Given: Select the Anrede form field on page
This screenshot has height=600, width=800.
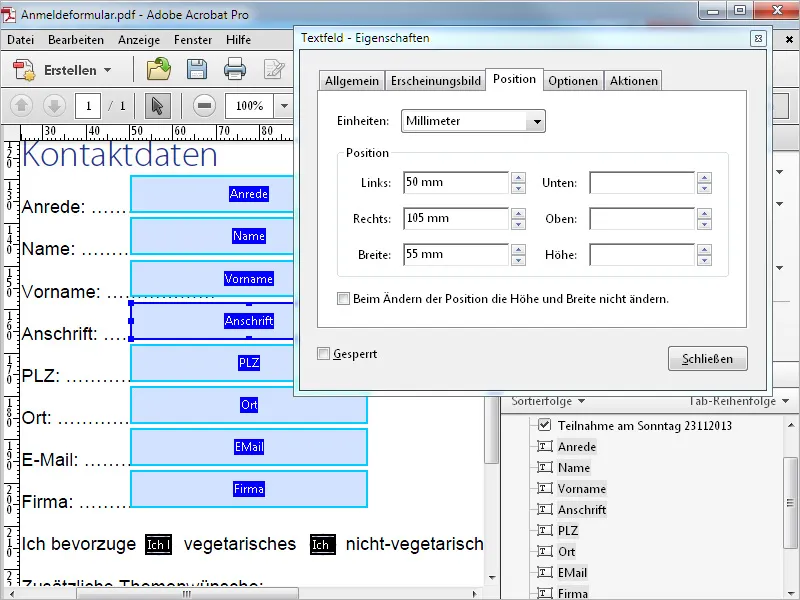Looking at the screenshot, I should pyautogui.click(x=212, y=194).
